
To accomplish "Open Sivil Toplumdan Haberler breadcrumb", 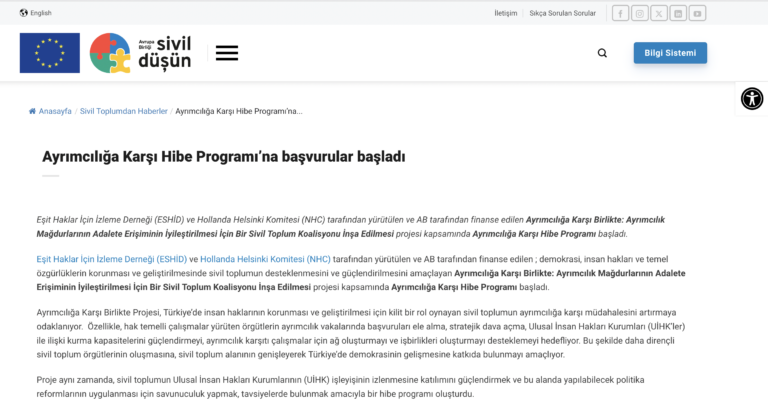I will [x=124, y=111].
